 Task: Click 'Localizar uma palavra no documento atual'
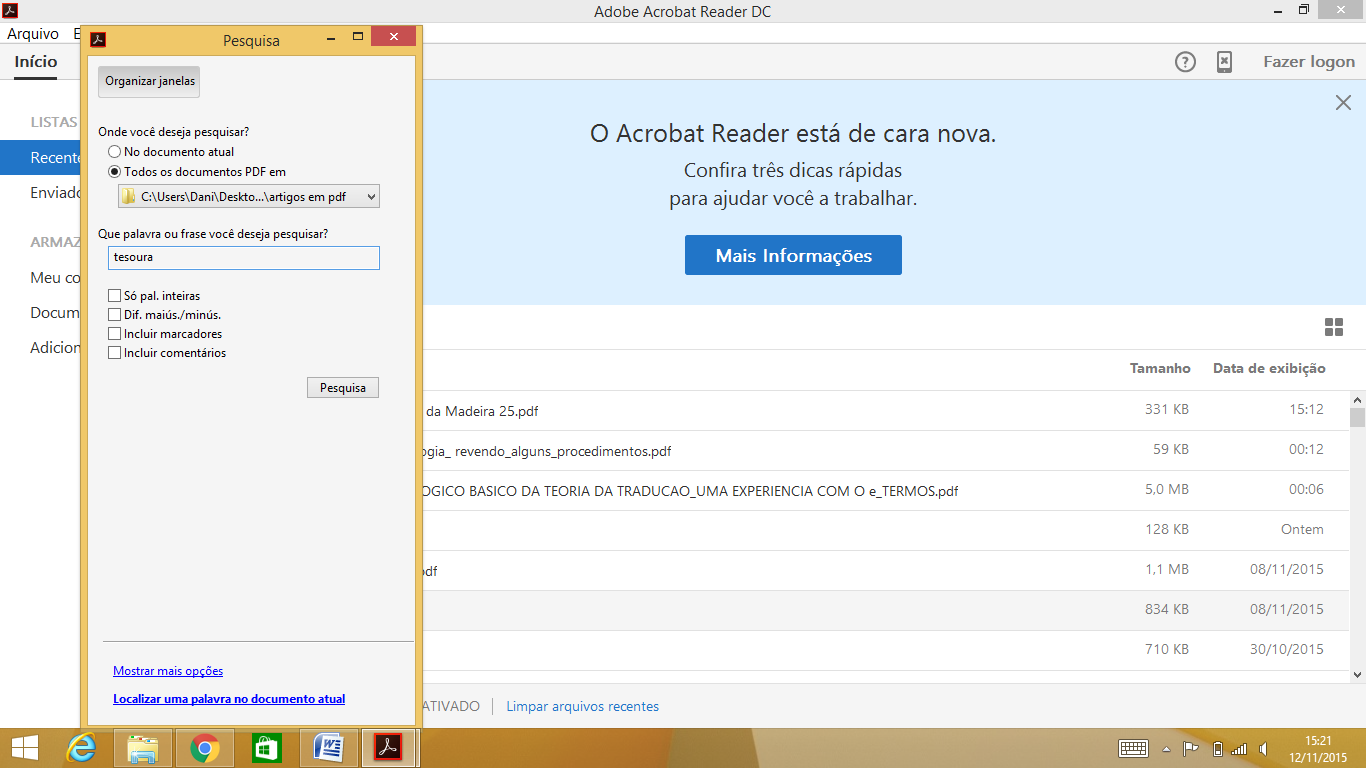(229, 699)
